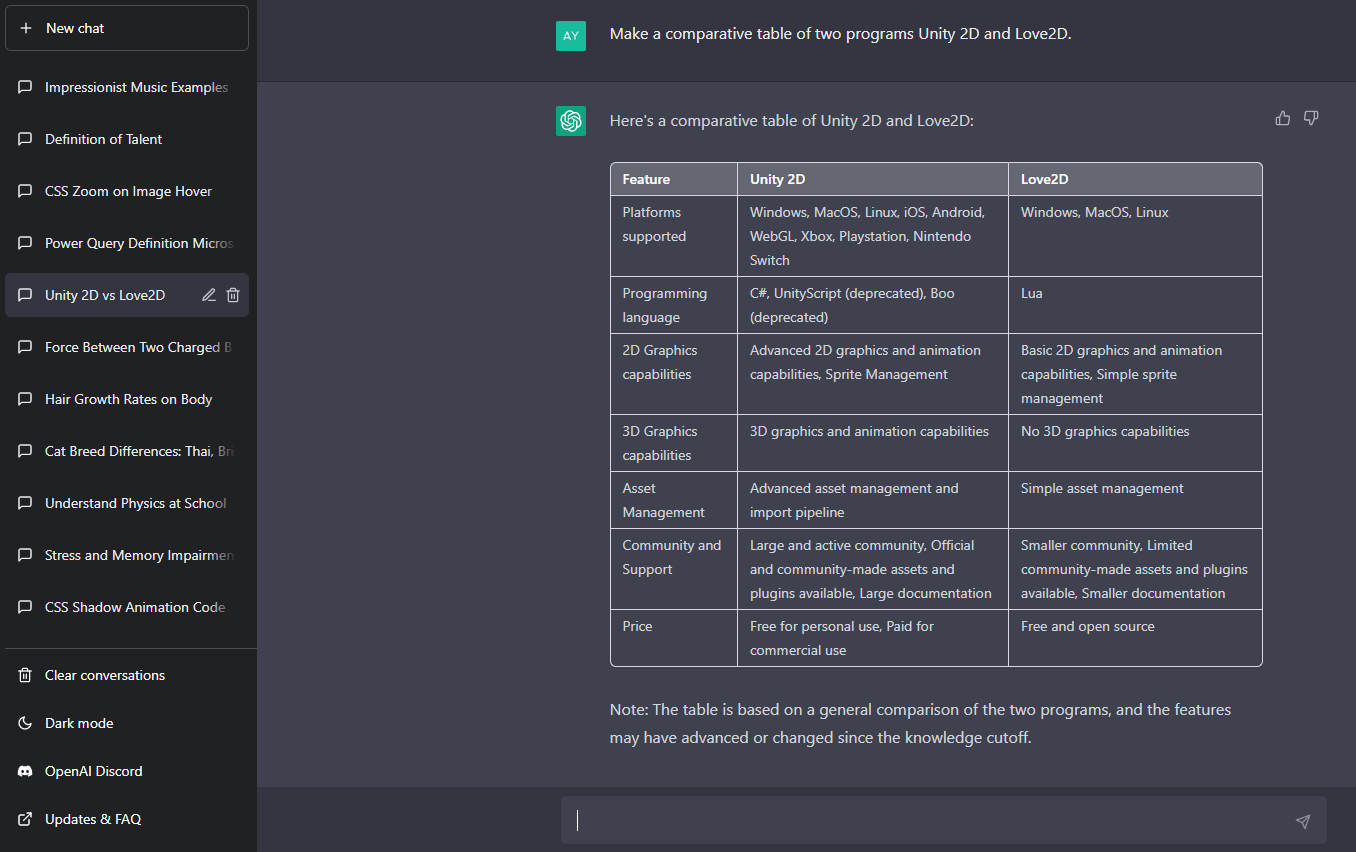The height and width of the screenshot is (852, 1356).
Task: Open the Force Between Two Charged chat
Action: tap(127, 347)
